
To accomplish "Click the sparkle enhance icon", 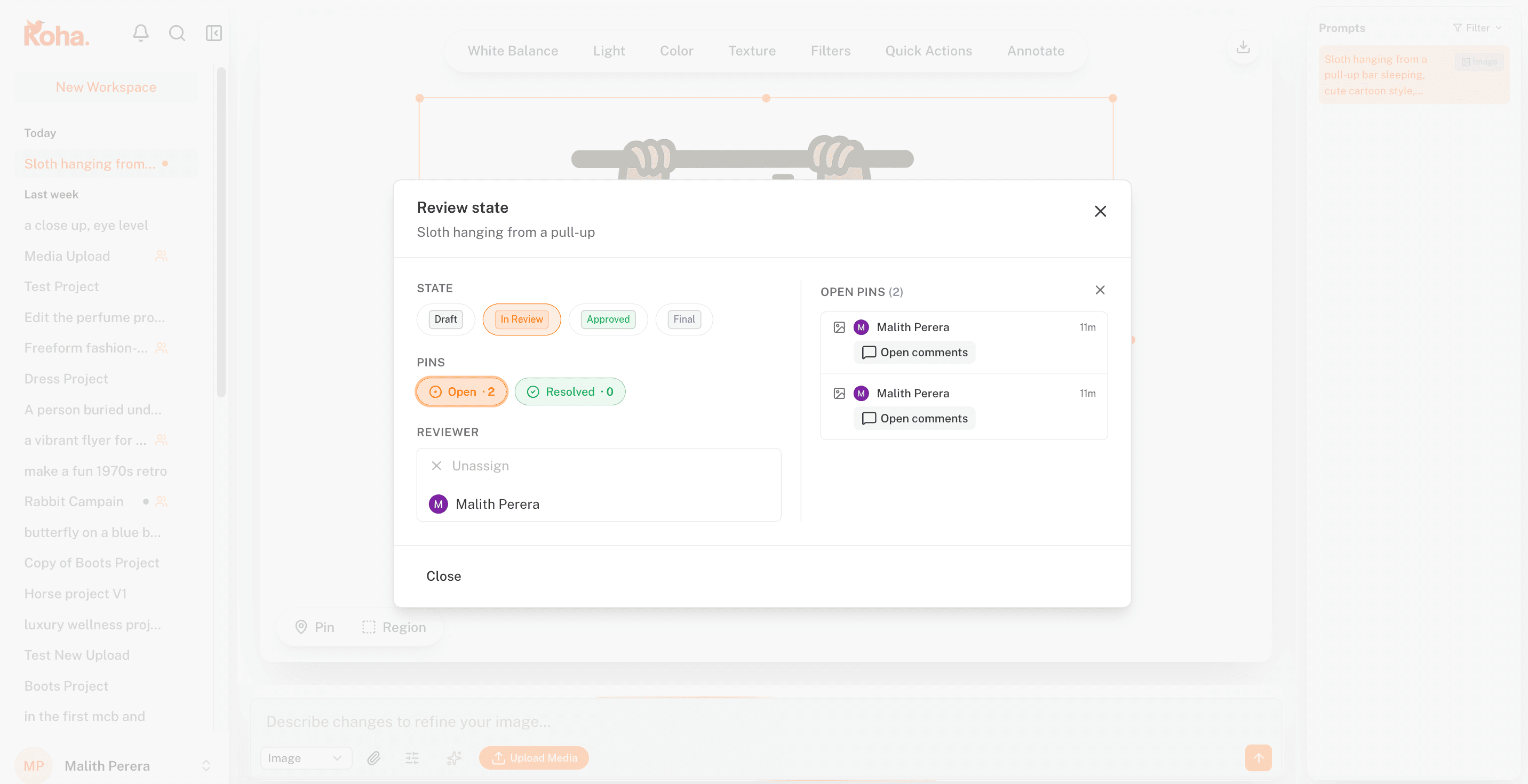I will pyautogui.click(x=454, y=758).
